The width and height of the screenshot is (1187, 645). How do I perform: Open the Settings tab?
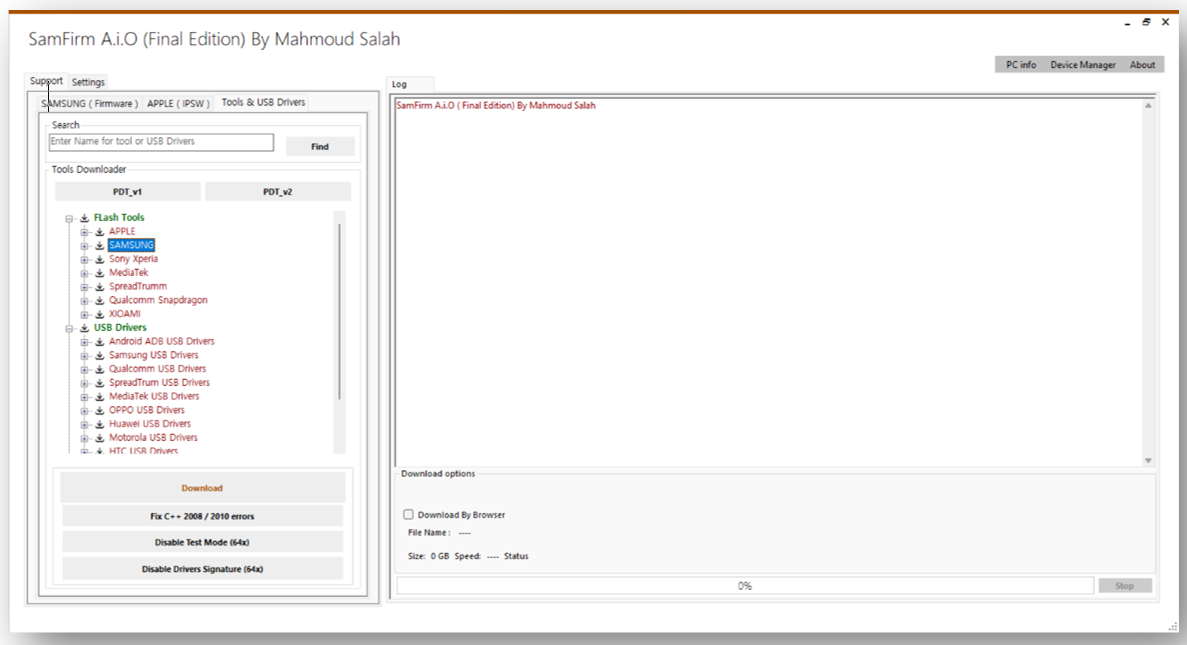tap(88, 82)
